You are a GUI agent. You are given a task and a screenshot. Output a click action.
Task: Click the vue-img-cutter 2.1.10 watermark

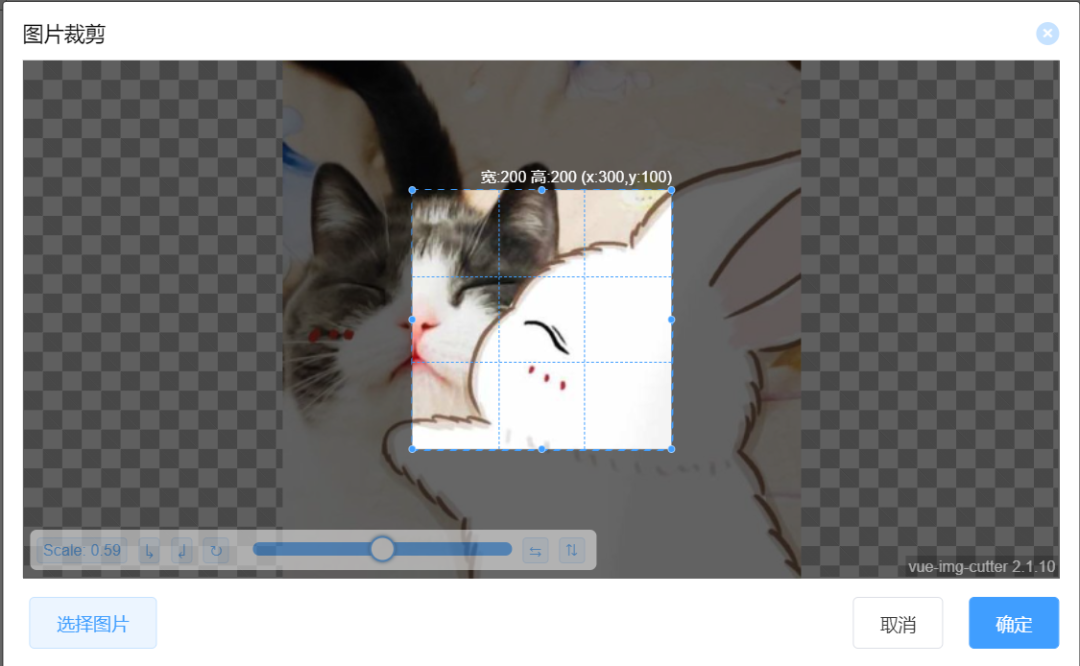[x=981, y=566]
